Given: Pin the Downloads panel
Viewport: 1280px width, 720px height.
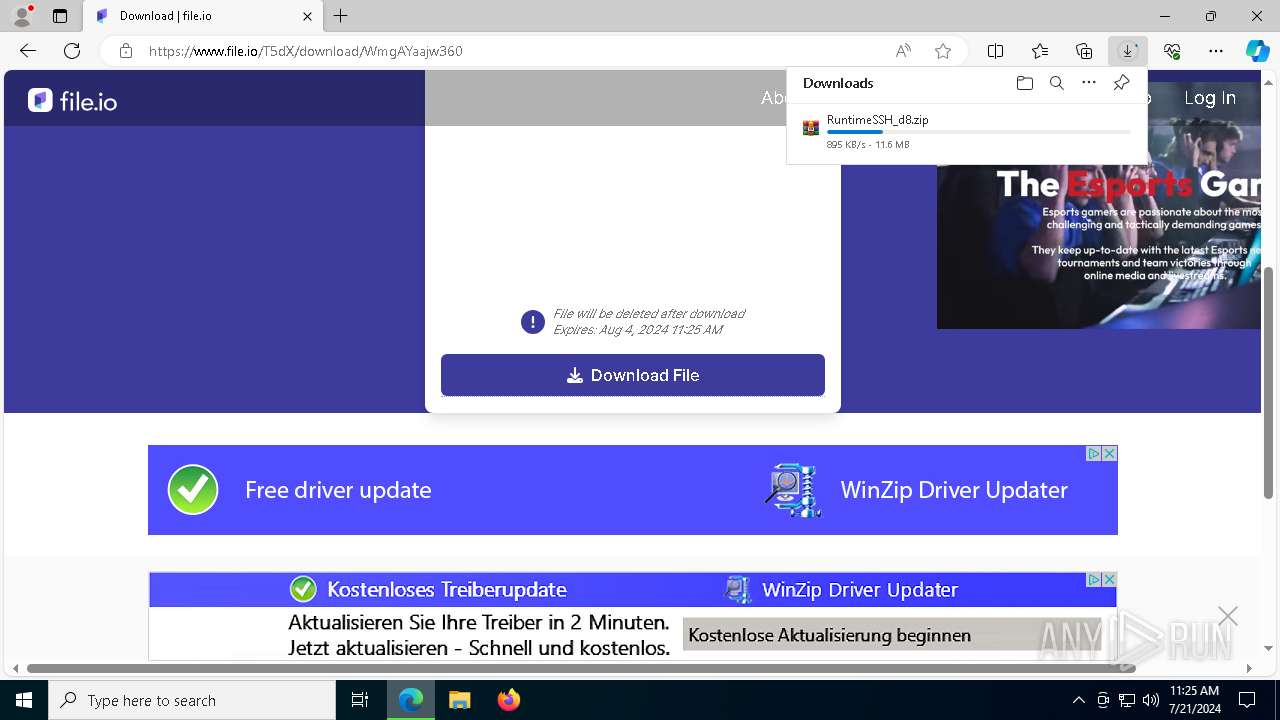Looking at the screenshot, I should click(1121, 83).
